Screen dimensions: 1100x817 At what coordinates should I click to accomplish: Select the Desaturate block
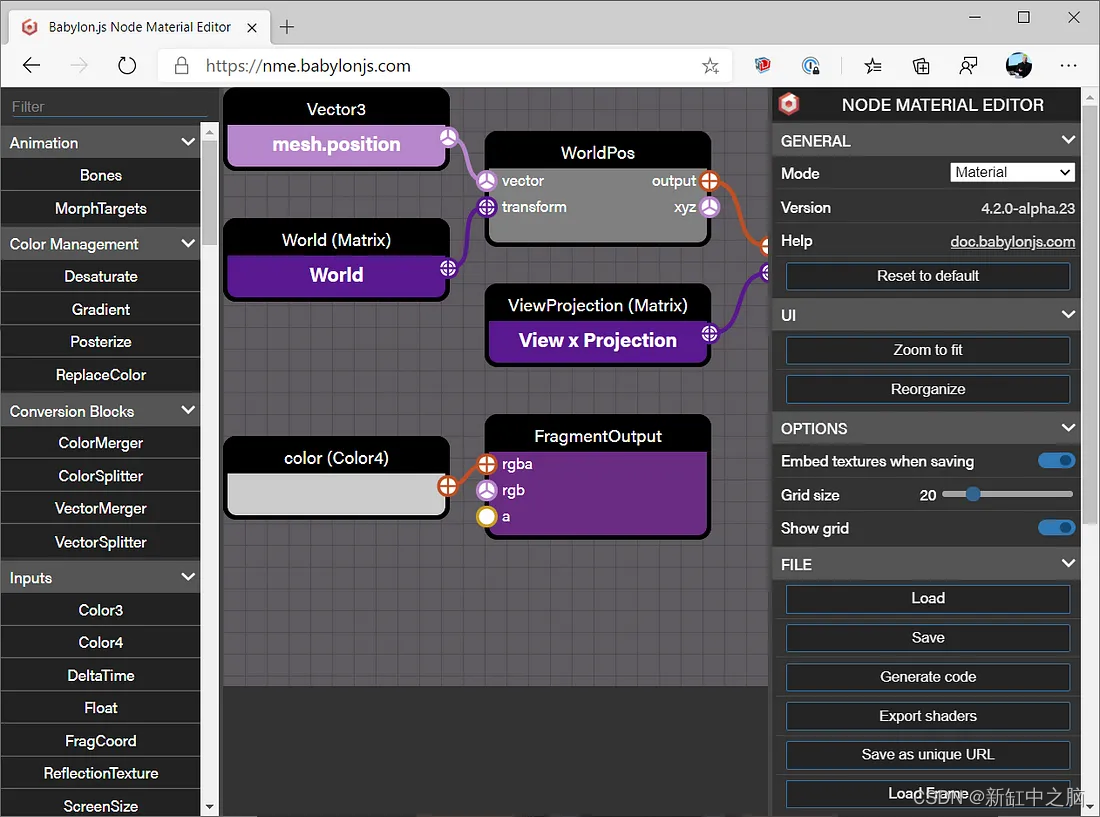[100, 276]
